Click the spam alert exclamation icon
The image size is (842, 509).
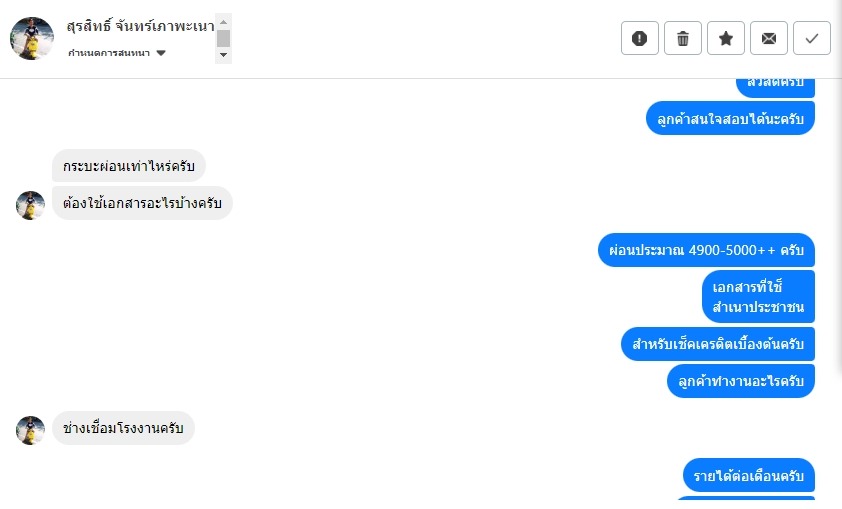[640, 38]
